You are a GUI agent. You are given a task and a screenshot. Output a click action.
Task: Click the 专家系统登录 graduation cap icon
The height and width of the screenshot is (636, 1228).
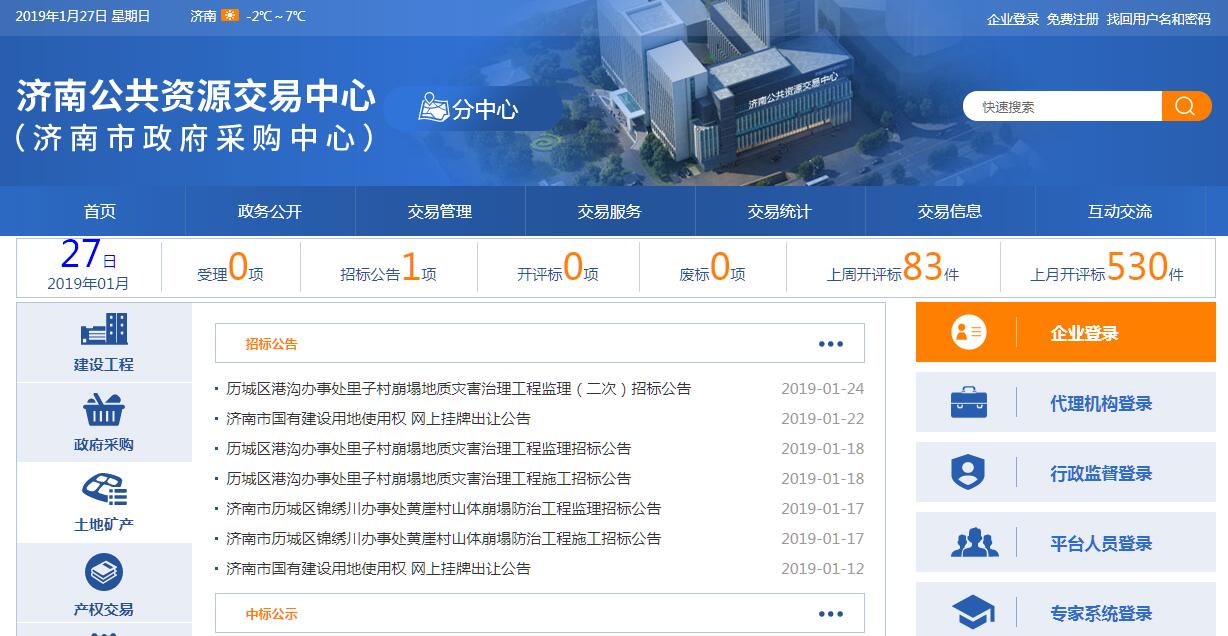972,612
